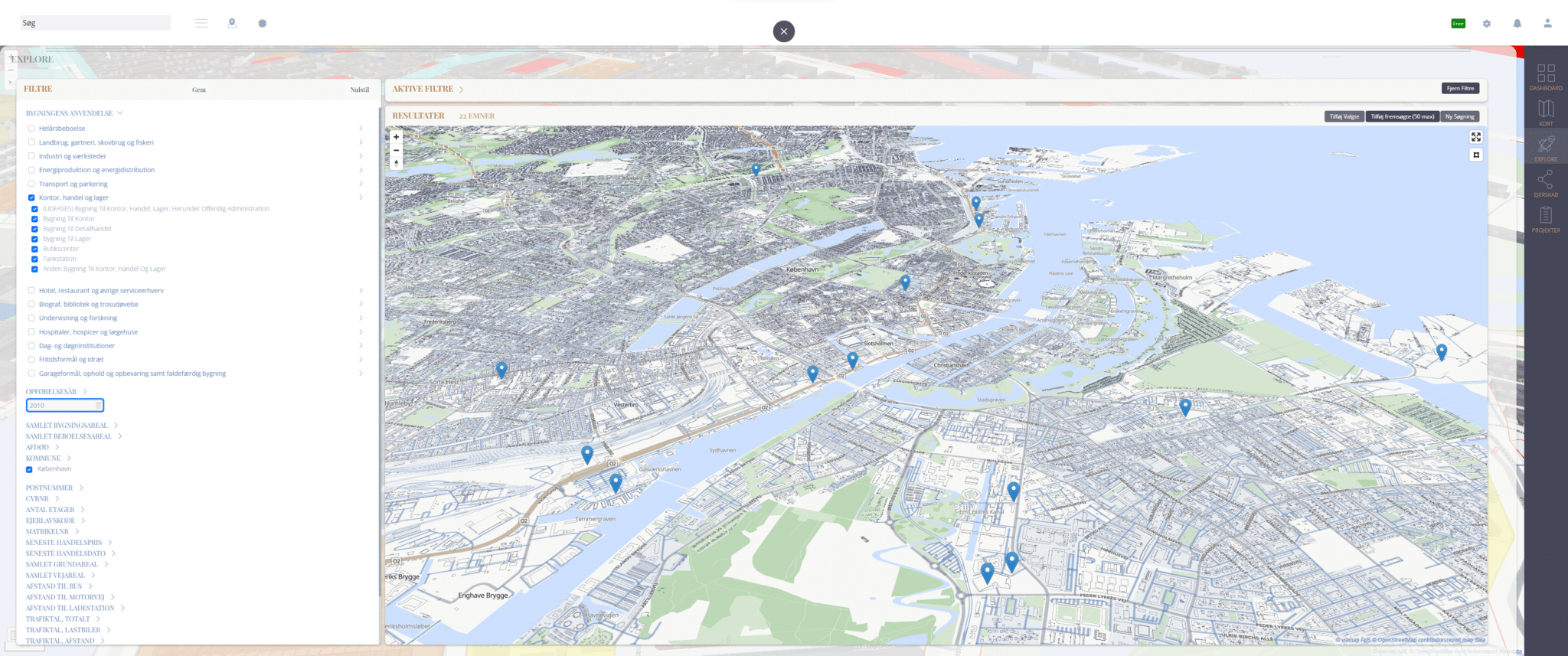1568x656 pixels.
Task: Open the user profile icon
Action: coord(1547,24)
